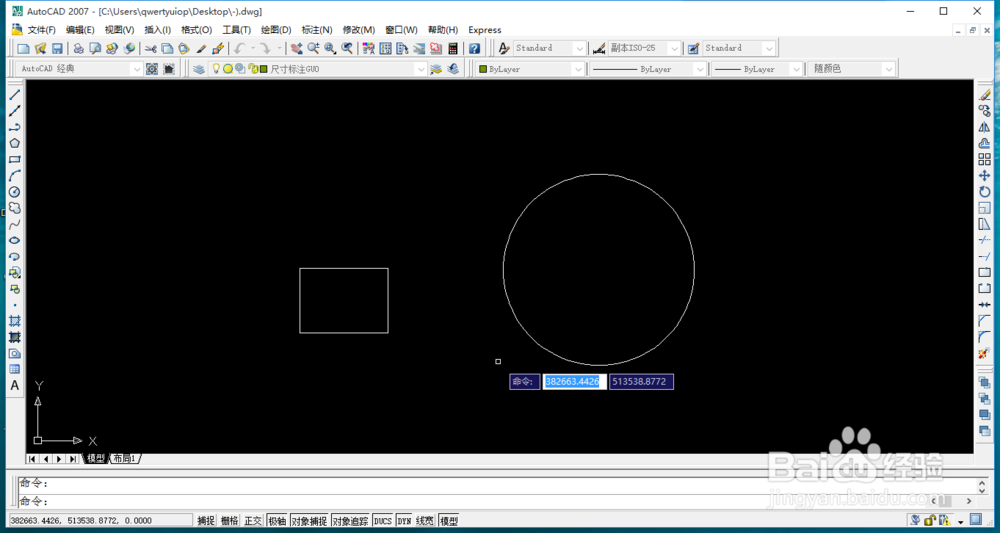Image resolution: width=1000 pixels, height=533 pixels.
Task: Select the Polygon tool
Action: [15, 143]
